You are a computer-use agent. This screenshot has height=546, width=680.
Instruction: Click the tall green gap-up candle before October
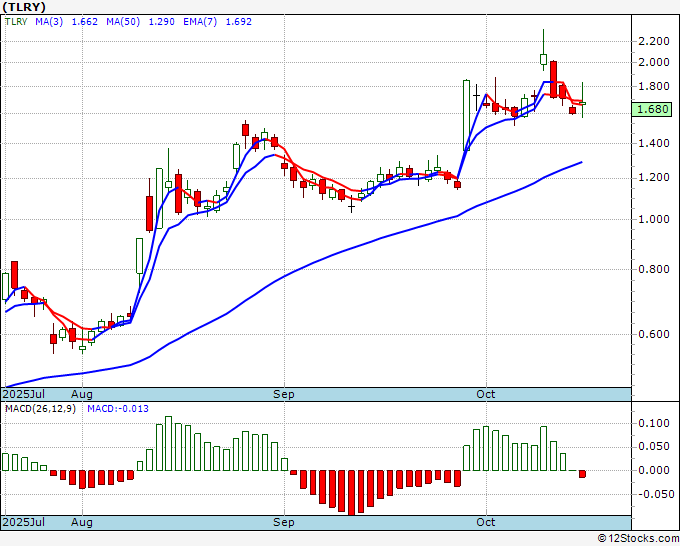pos(466,115)
